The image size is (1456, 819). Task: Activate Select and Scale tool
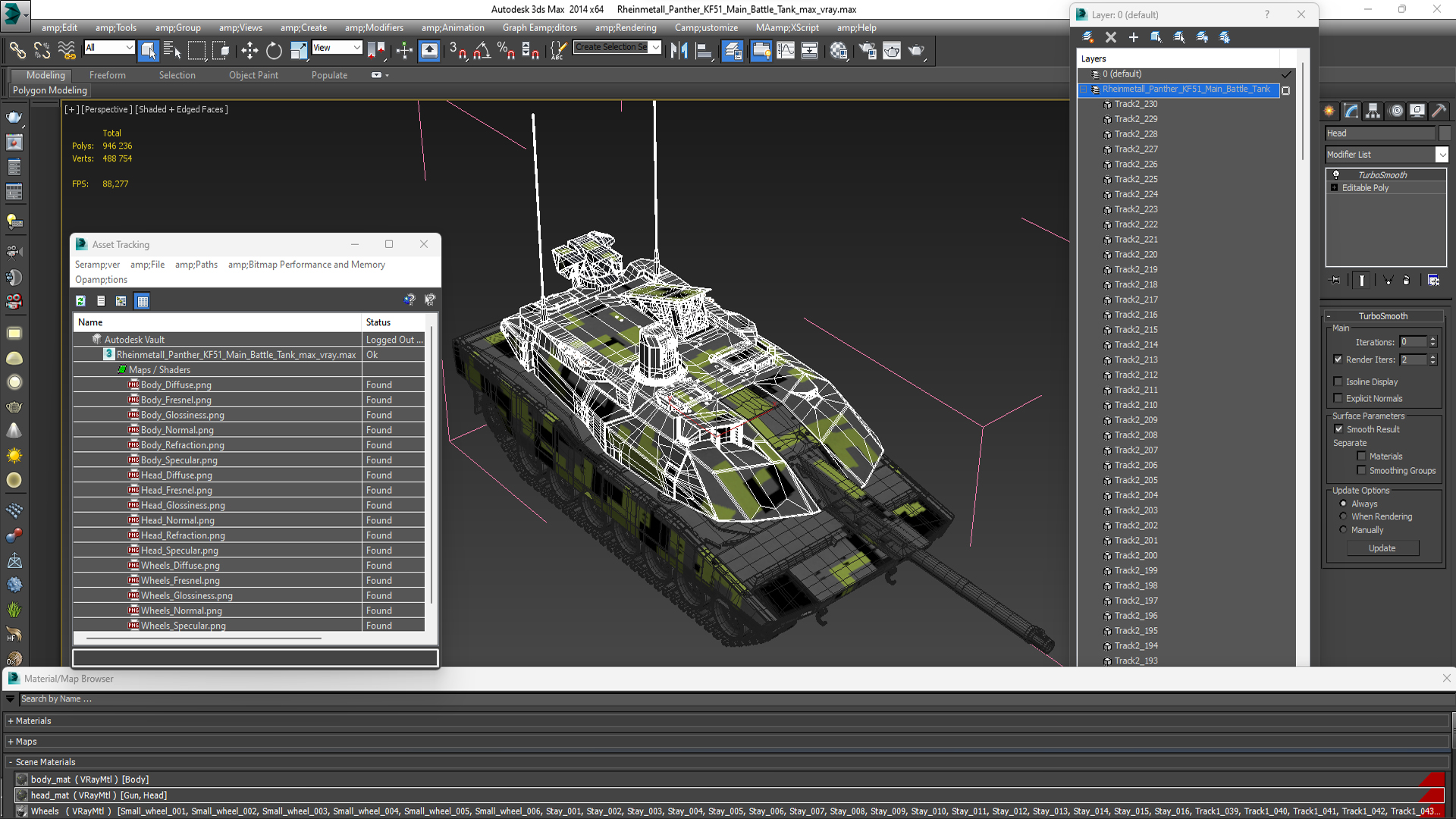coord(298,50)
